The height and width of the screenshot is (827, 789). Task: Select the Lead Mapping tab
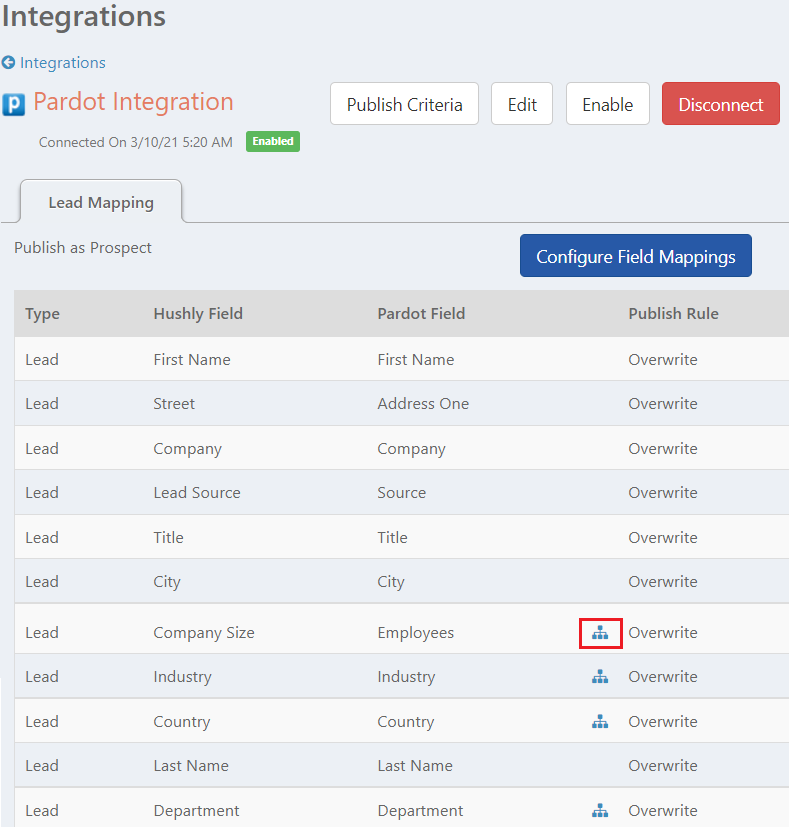pos(101,203)
